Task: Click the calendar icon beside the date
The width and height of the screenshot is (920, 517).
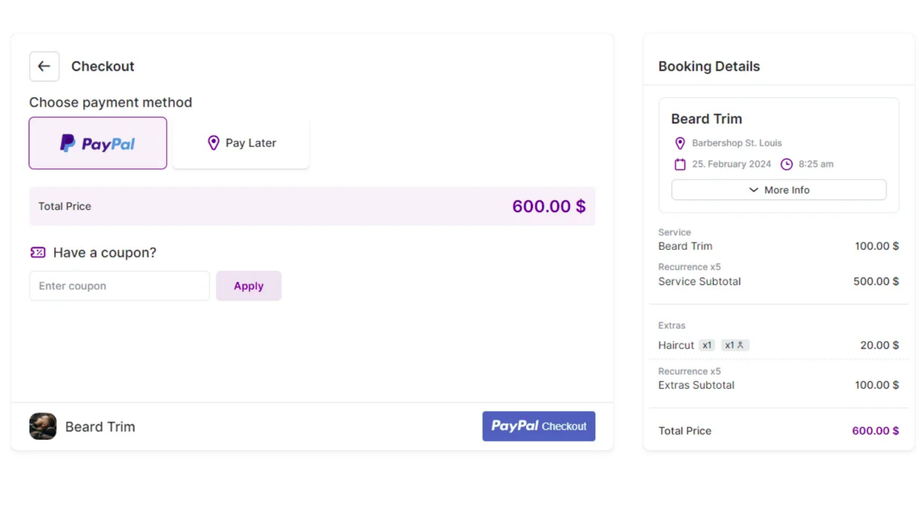Action: click(x=680, y=164)
